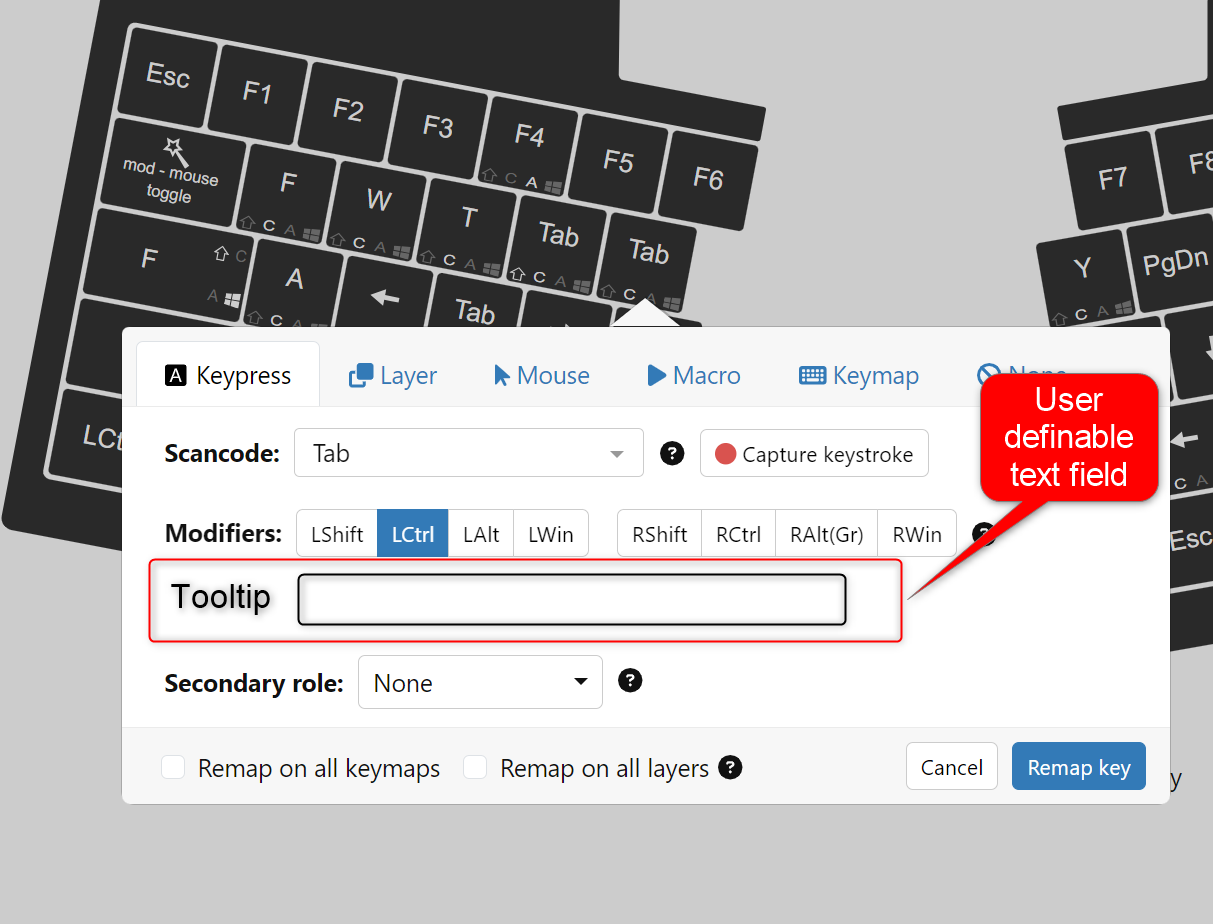Click the mod-mouse toggle key with wand icon
Viewport: 1213px width, 924px height.
click(x=172, y=172)
